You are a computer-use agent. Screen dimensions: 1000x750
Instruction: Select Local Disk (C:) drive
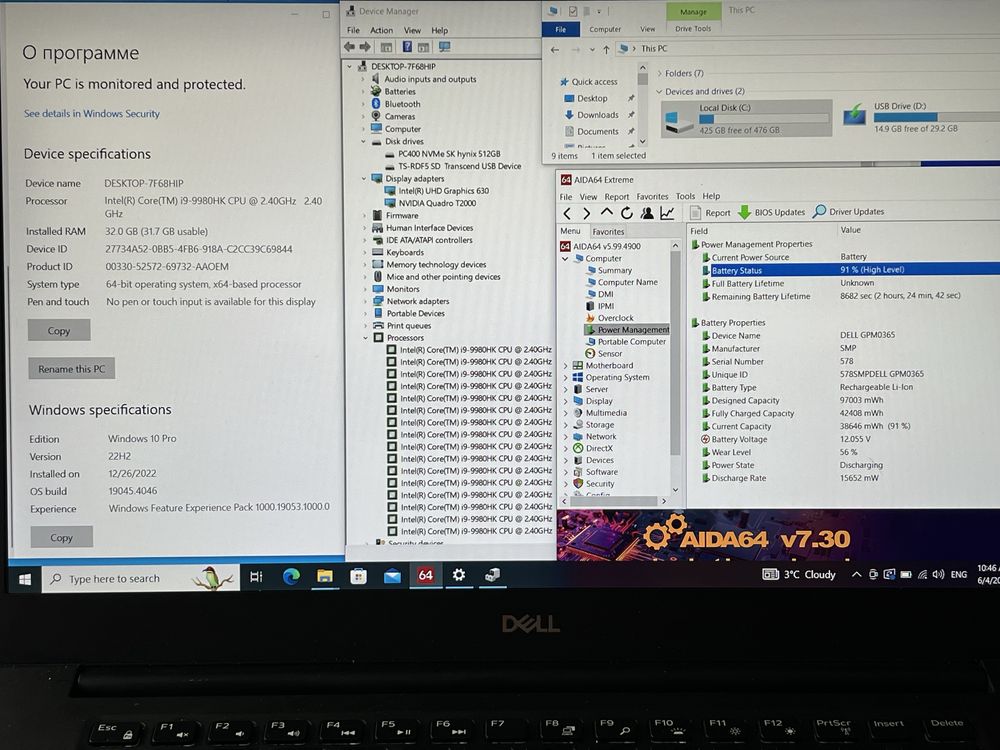click(x=746, y=119)
